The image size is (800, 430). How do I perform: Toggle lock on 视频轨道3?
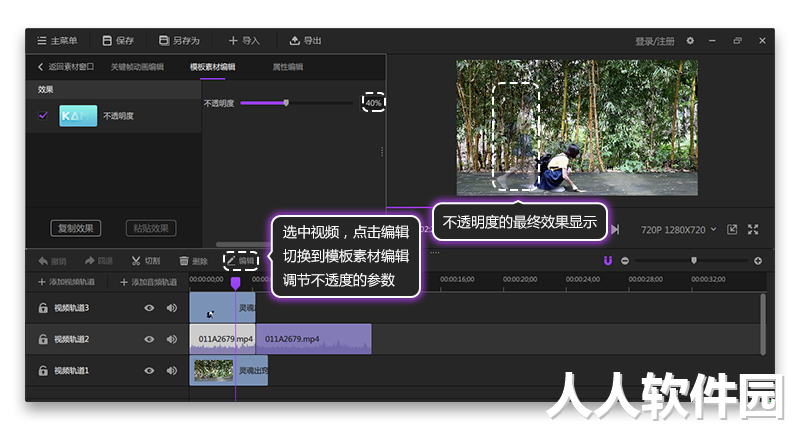pos(43,308)
